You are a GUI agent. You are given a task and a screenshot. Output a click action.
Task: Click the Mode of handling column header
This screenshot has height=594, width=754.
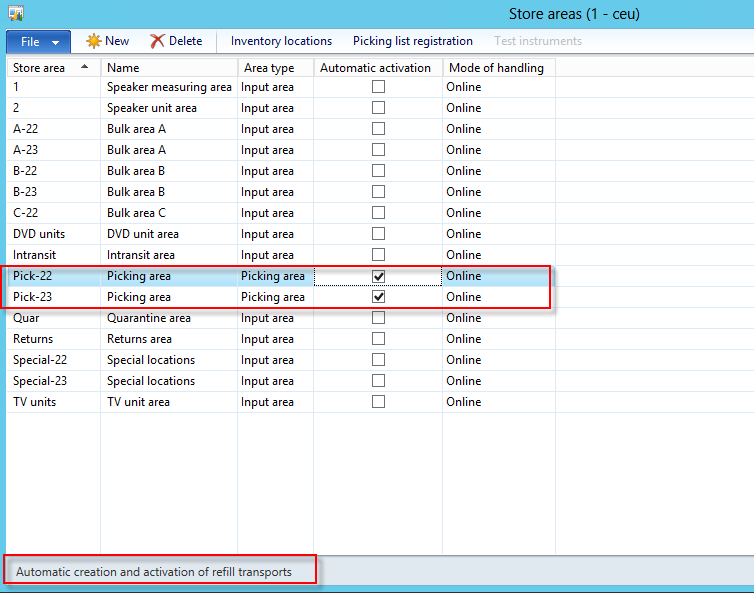[x=497, y=68]
